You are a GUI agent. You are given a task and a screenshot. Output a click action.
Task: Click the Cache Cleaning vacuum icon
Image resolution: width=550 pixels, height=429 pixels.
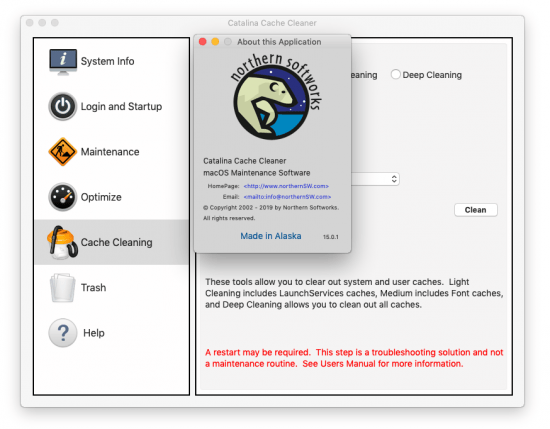(62, 242)
